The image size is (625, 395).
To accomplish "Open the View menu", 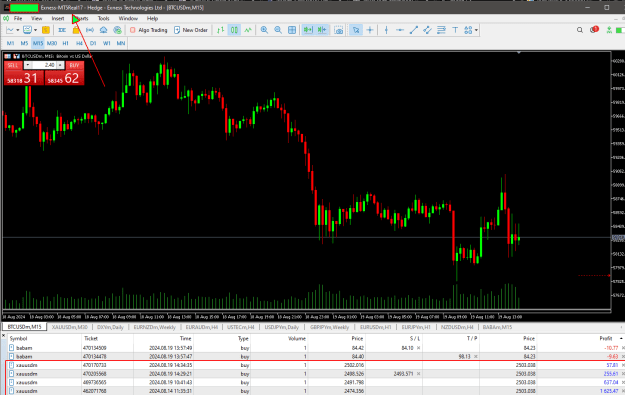I will click(36, 18).
